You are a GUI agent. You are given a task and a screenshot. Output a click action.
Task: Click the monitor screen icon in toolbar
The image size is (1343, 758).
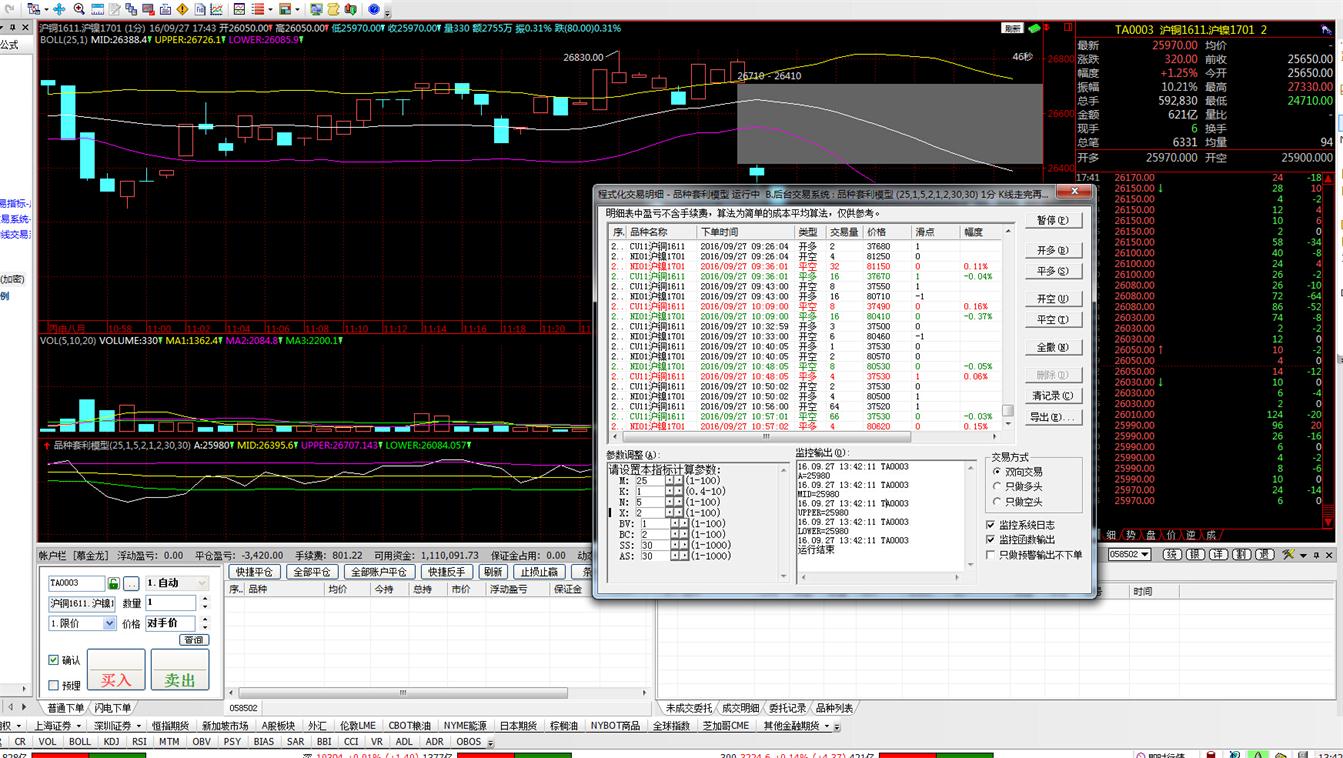point(316,9)
